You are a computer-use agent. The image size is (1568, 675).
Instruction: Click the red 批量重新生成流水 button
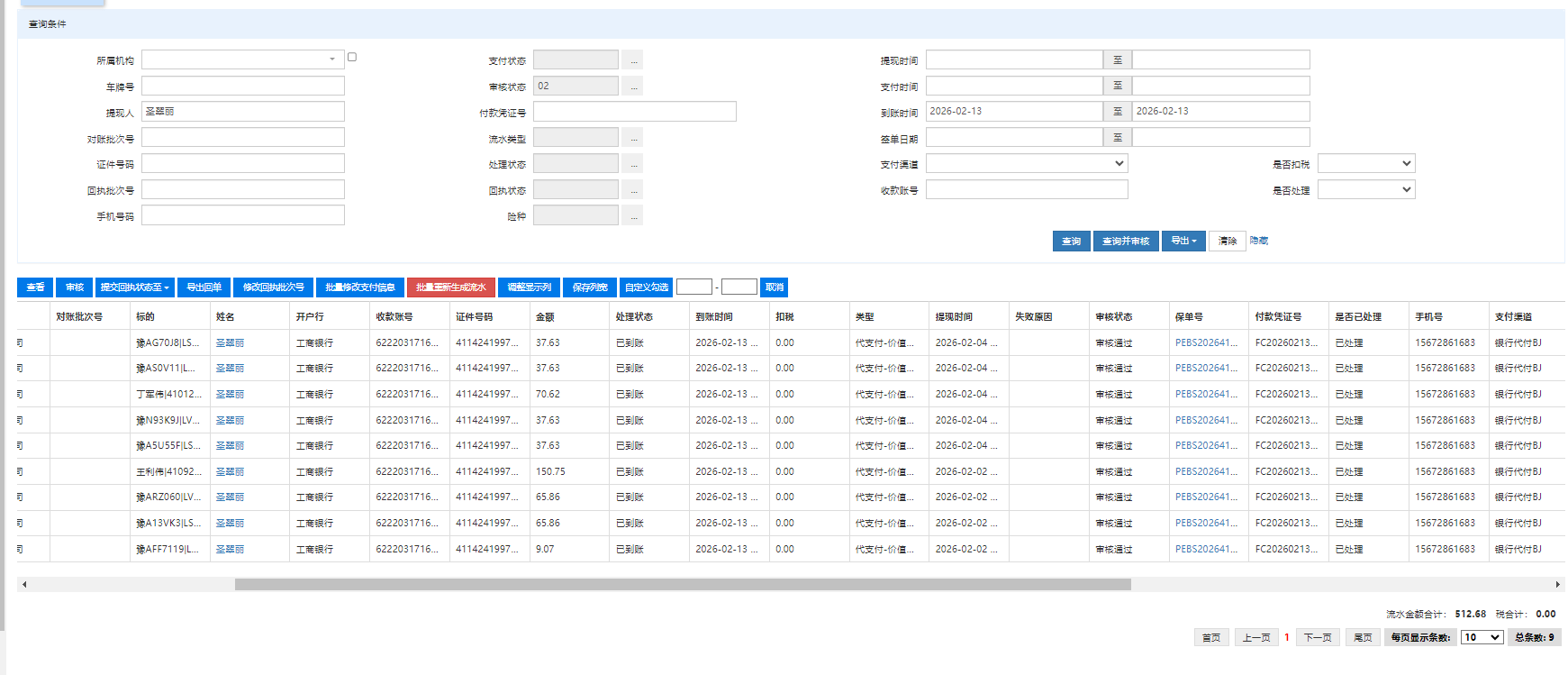450,287
